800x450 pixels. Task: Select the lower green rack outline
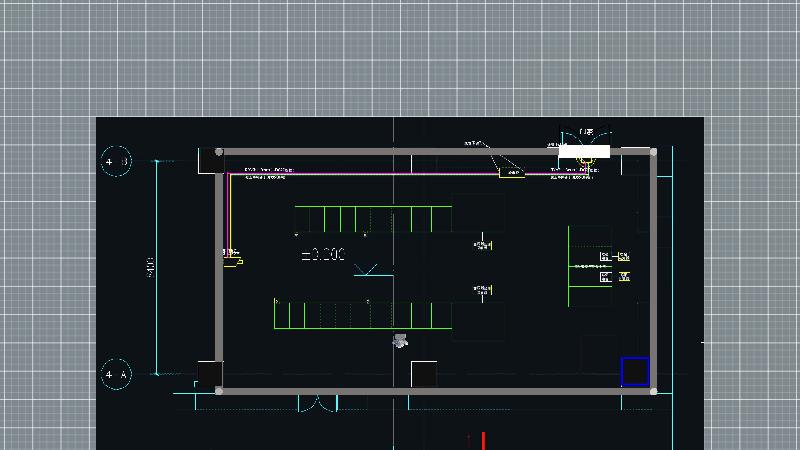[362, 313]
